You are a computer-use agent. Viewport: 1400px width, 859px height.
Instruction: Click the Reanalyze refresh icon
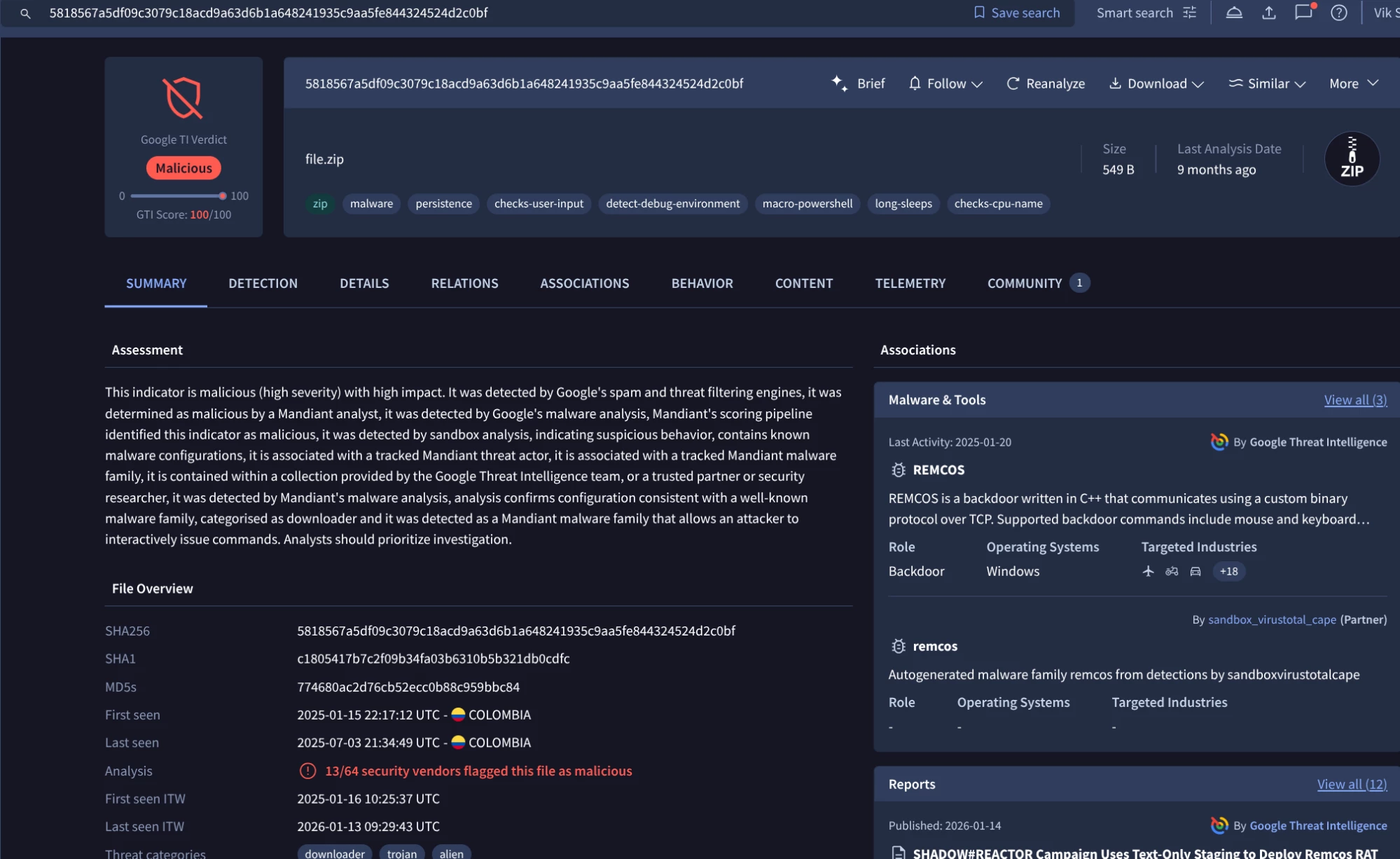[1013, 83]
